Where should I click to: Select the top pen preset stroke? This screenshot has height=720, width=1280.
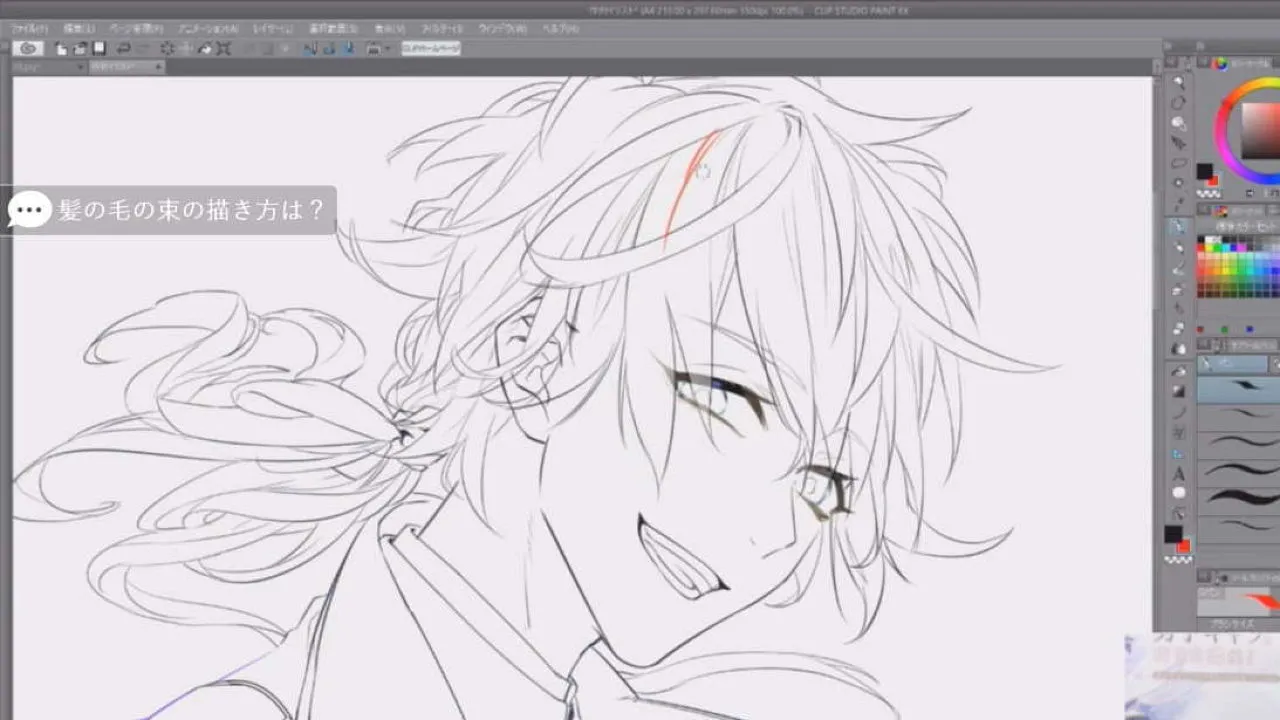(x=1238, y=386)
